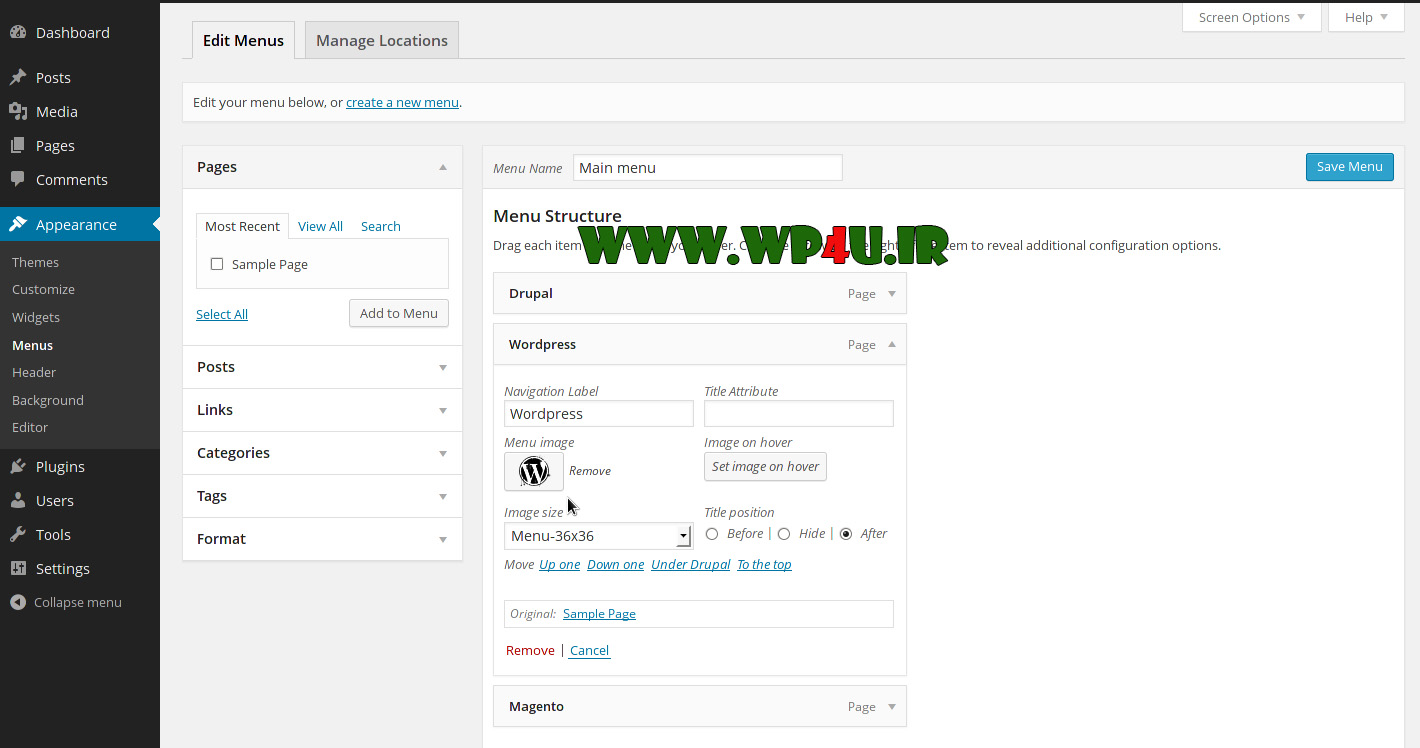Open Customize submenu item
1420x748 pixels.
(43, 289)
